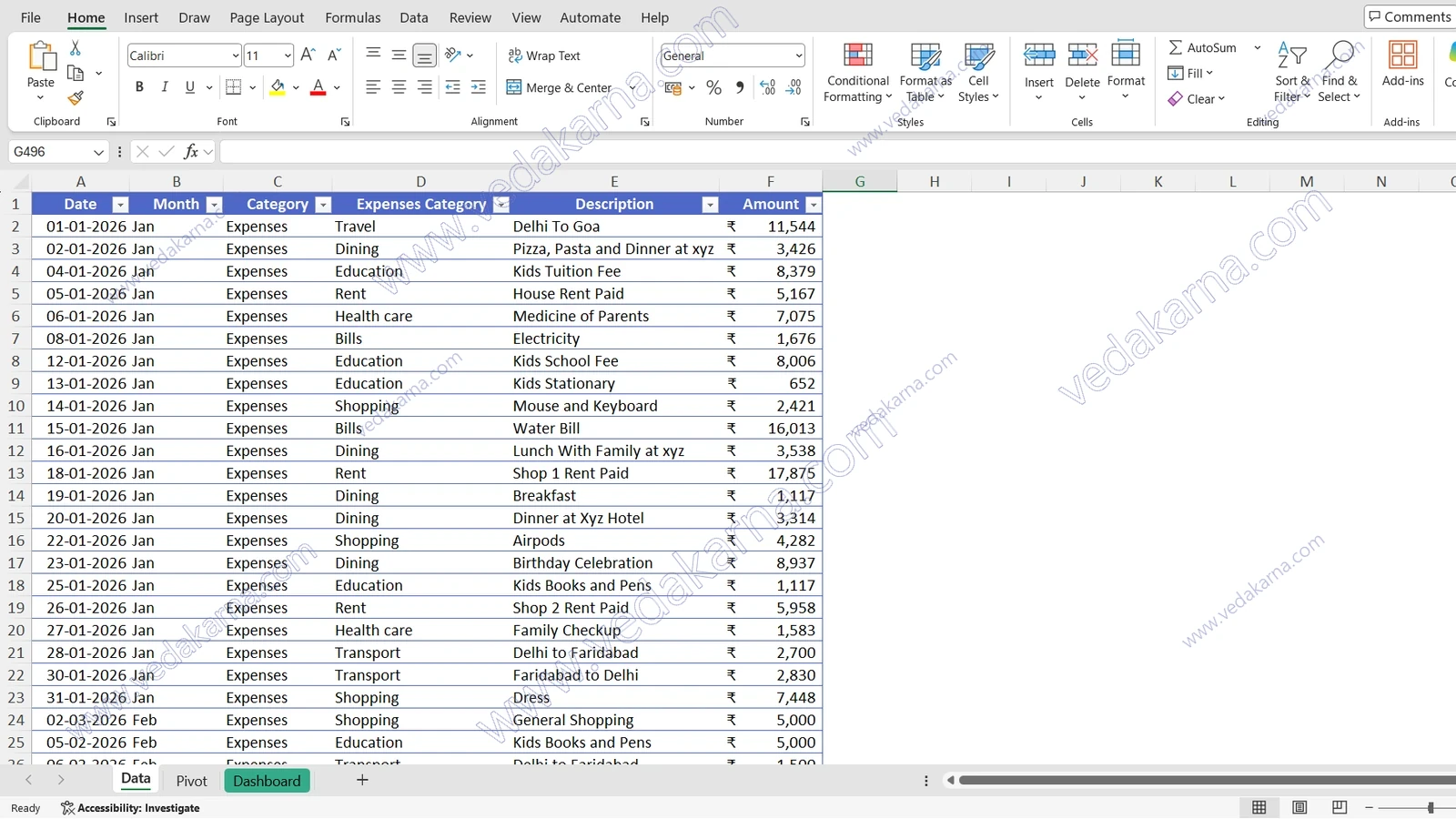
Task: Open the General number format dropdown
Action: [799, 56]
